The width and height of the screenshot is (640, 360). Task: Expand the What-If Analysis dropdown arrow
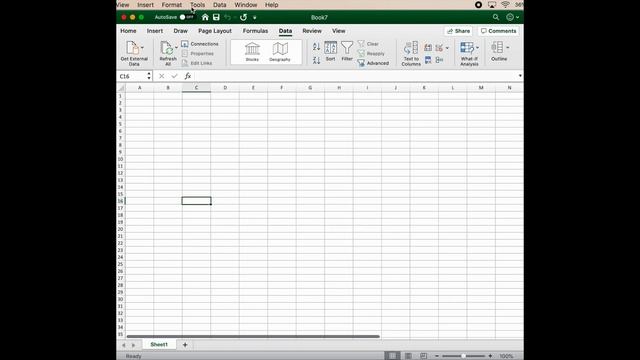coord(477,48)
